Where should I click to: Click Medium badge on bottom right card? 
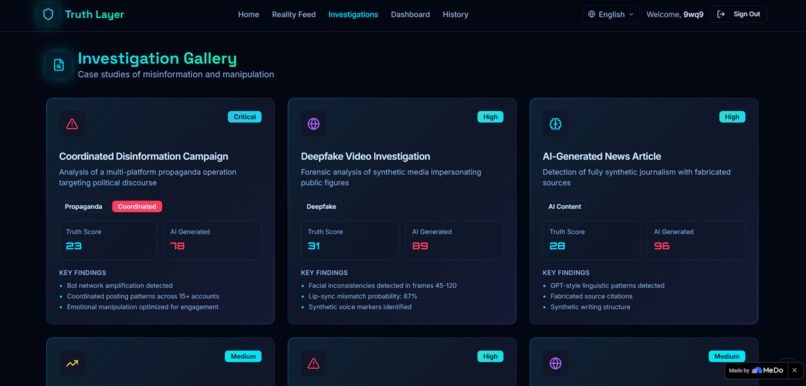click(727, 356)
